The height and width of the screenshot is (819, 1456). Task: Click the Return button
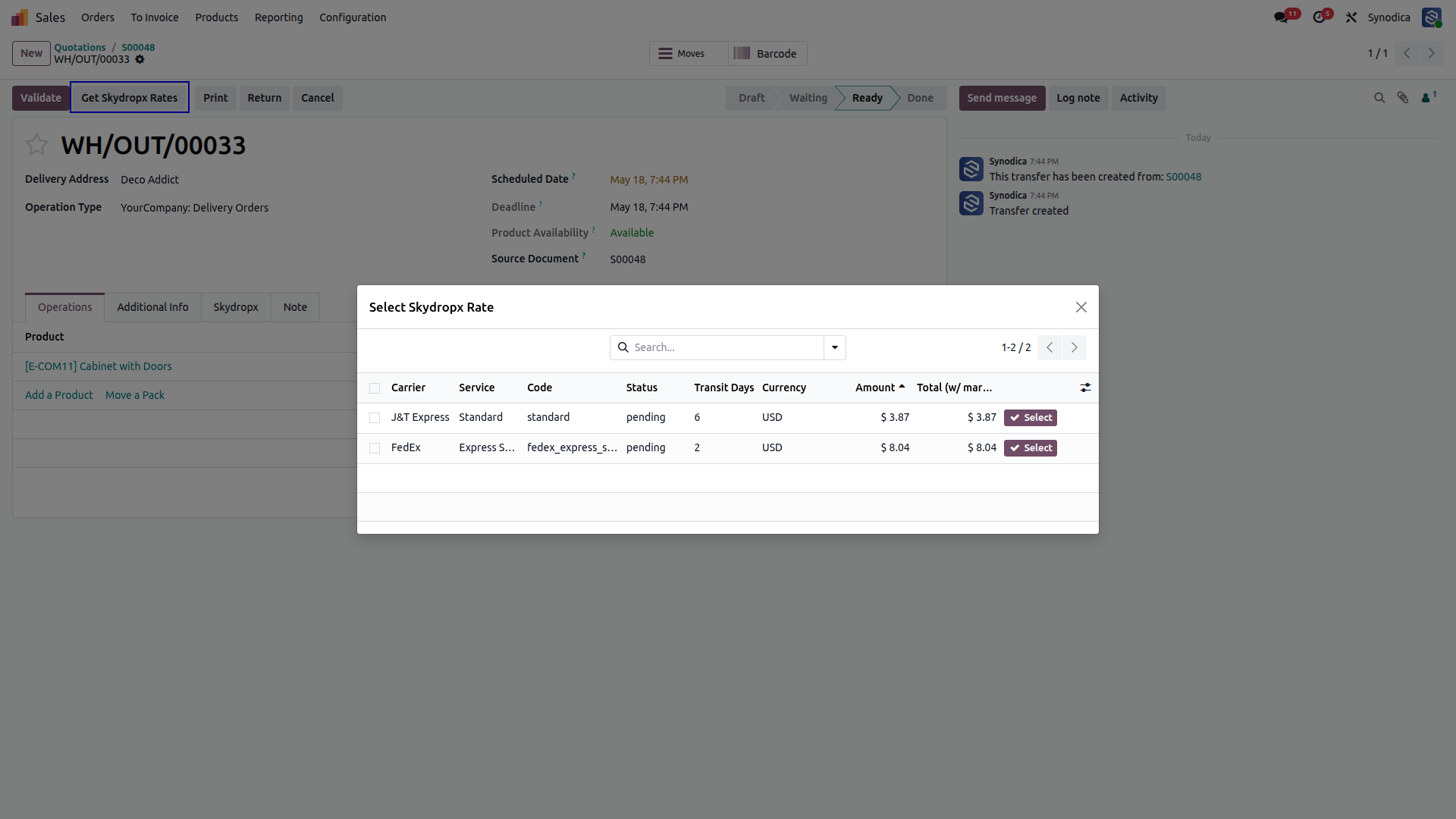coord(264,98)
